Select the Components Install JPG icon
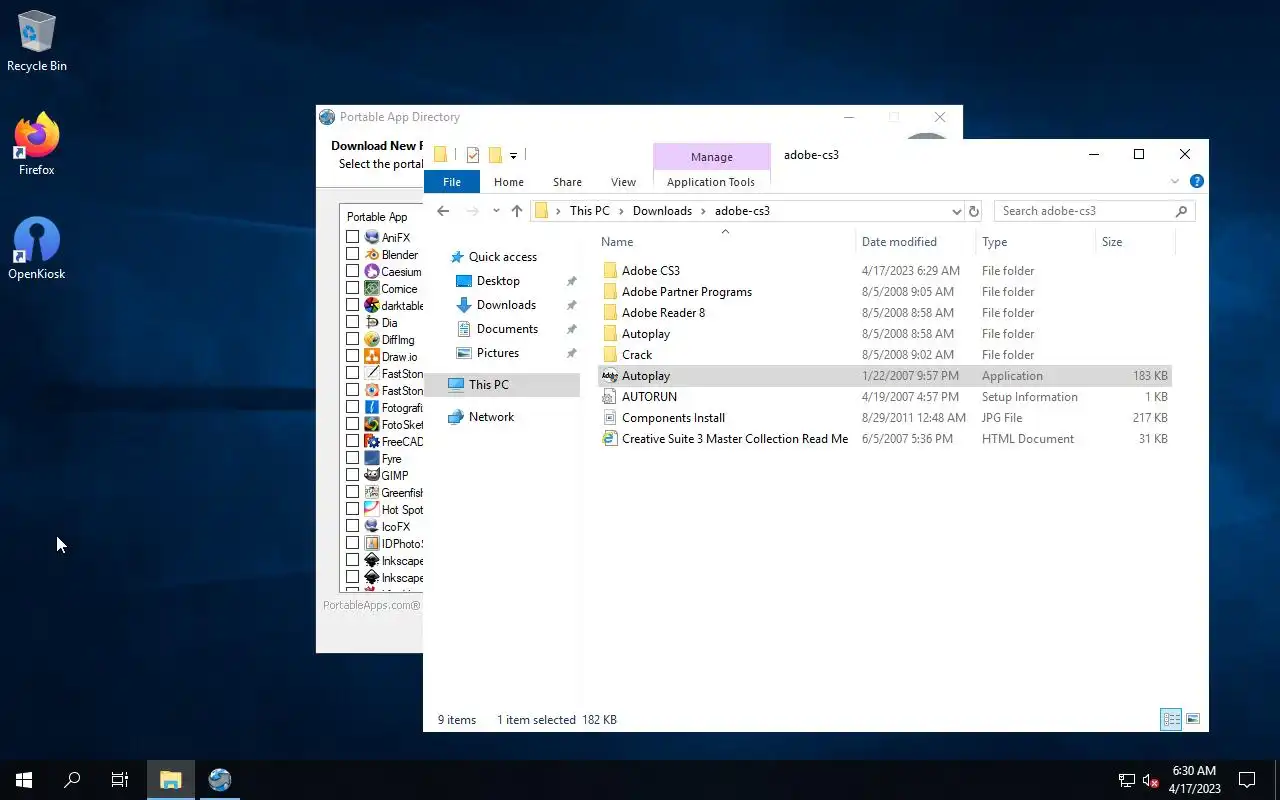Viewport: 1280px width, 800px height. pyautogui.click(x=610, y=418)
